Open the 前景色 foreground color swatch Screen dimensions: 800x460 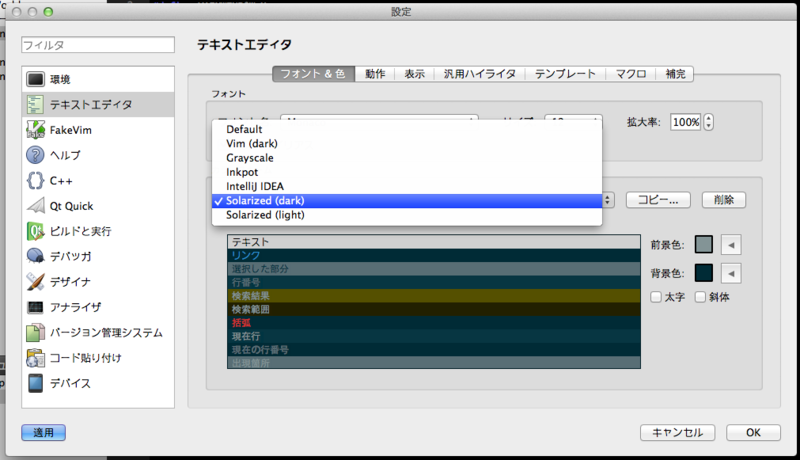pos(704,245)
